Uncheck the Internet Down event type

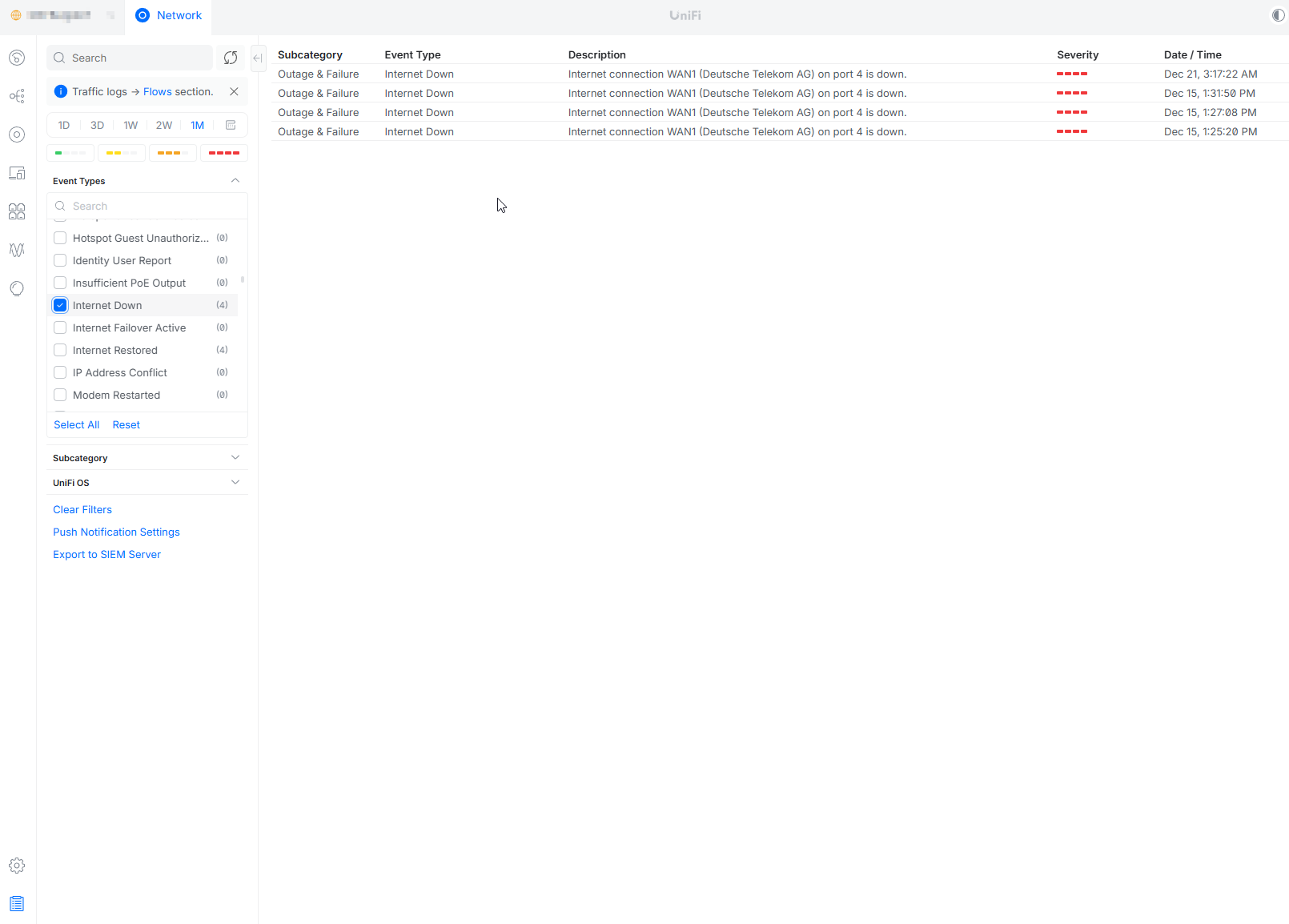coord(60,305)
